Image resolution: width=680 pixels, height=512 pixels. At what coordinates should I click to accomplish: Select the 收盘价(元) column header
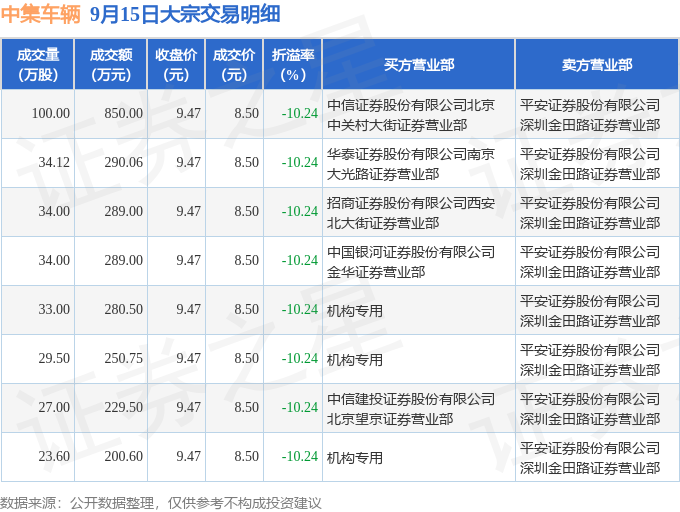pyautogui.click(x=176, y=65)
